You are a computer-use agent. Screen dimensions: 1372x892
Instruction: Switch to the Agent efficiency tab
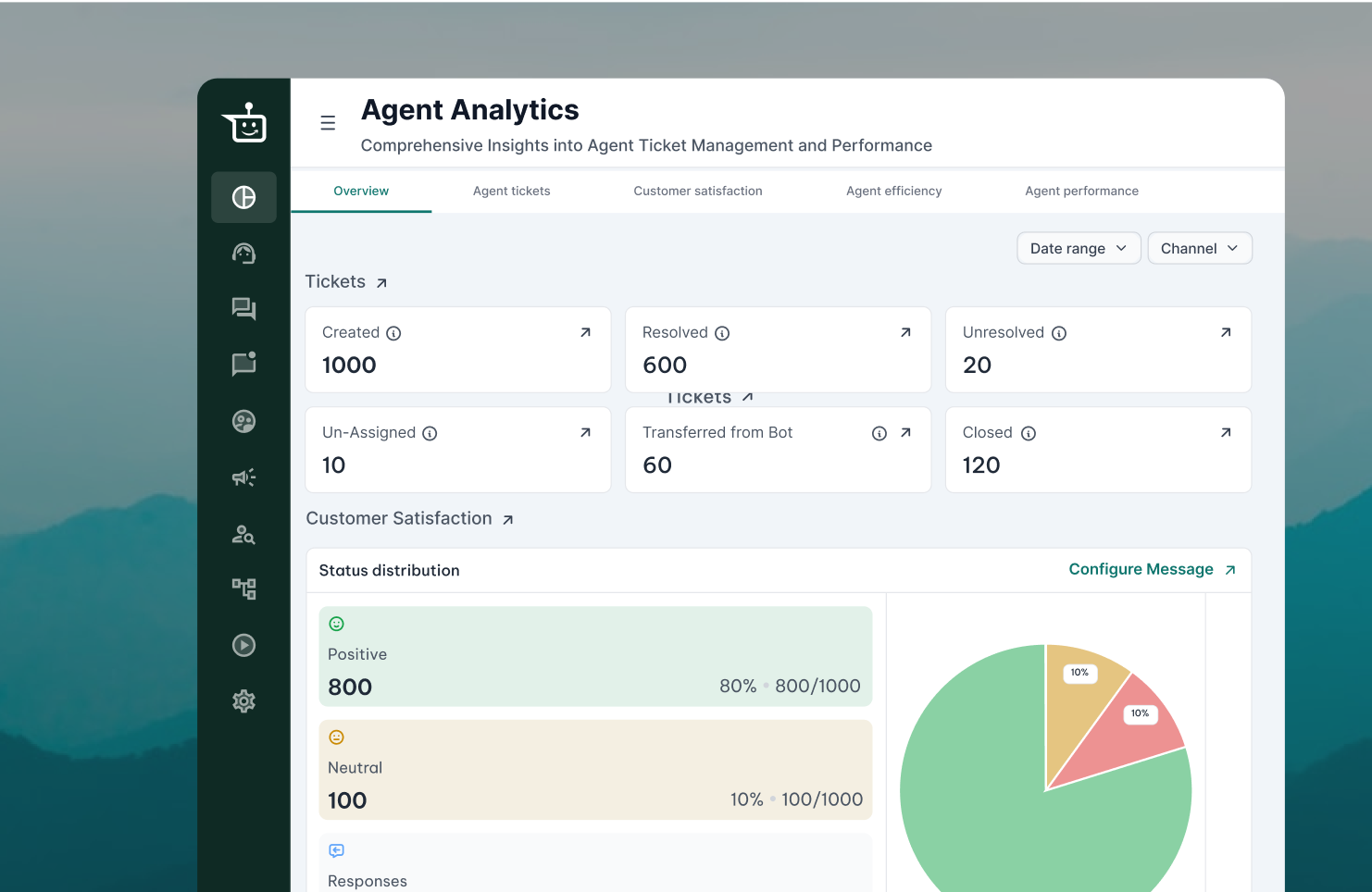coord(894,191)
